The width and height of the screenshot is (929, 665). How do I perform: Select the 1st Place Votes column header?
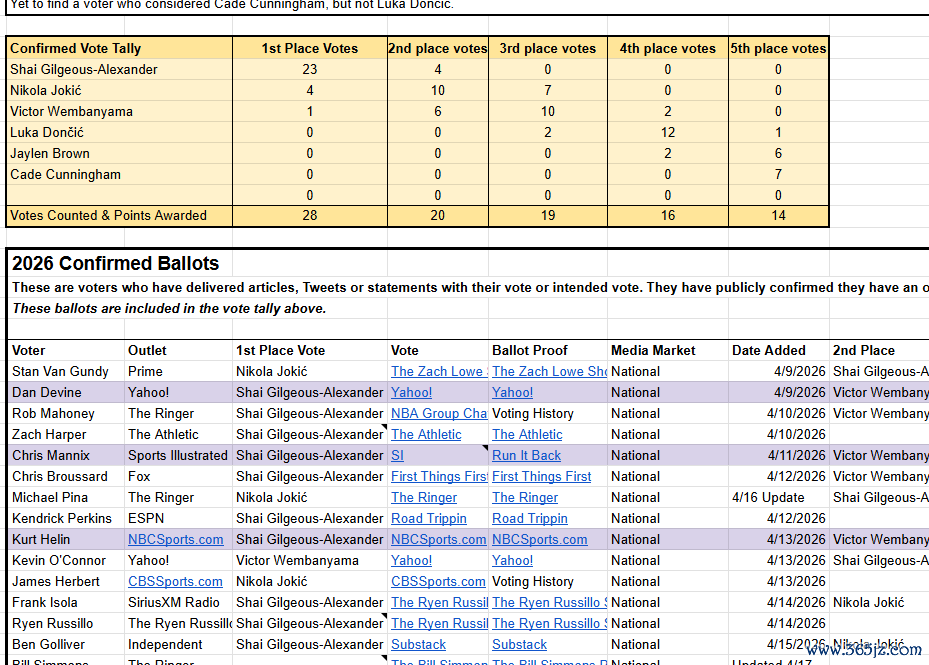[x=309, y=48]
